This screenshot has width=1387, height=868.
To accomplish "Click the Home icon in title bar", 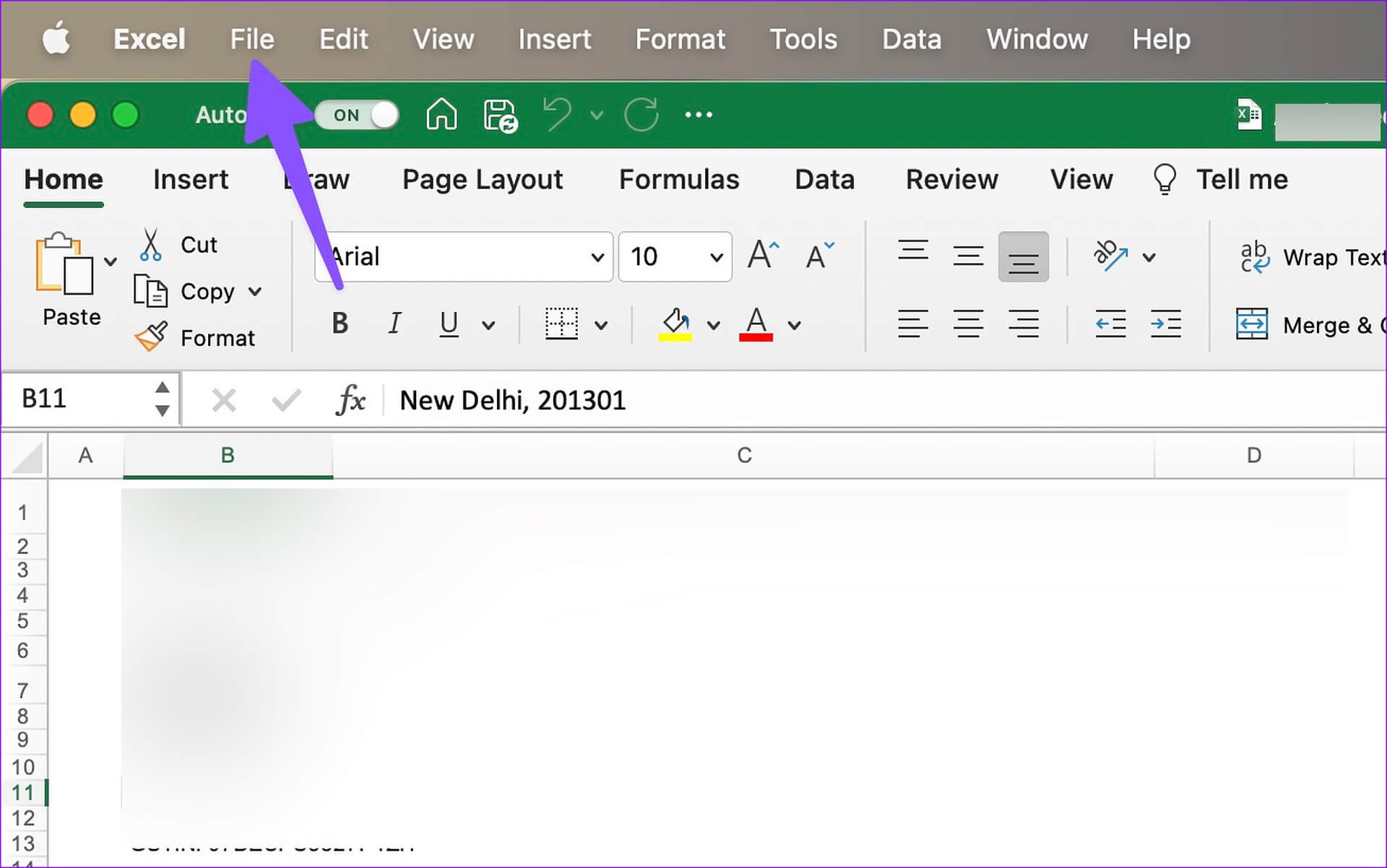I will [441, 115].
